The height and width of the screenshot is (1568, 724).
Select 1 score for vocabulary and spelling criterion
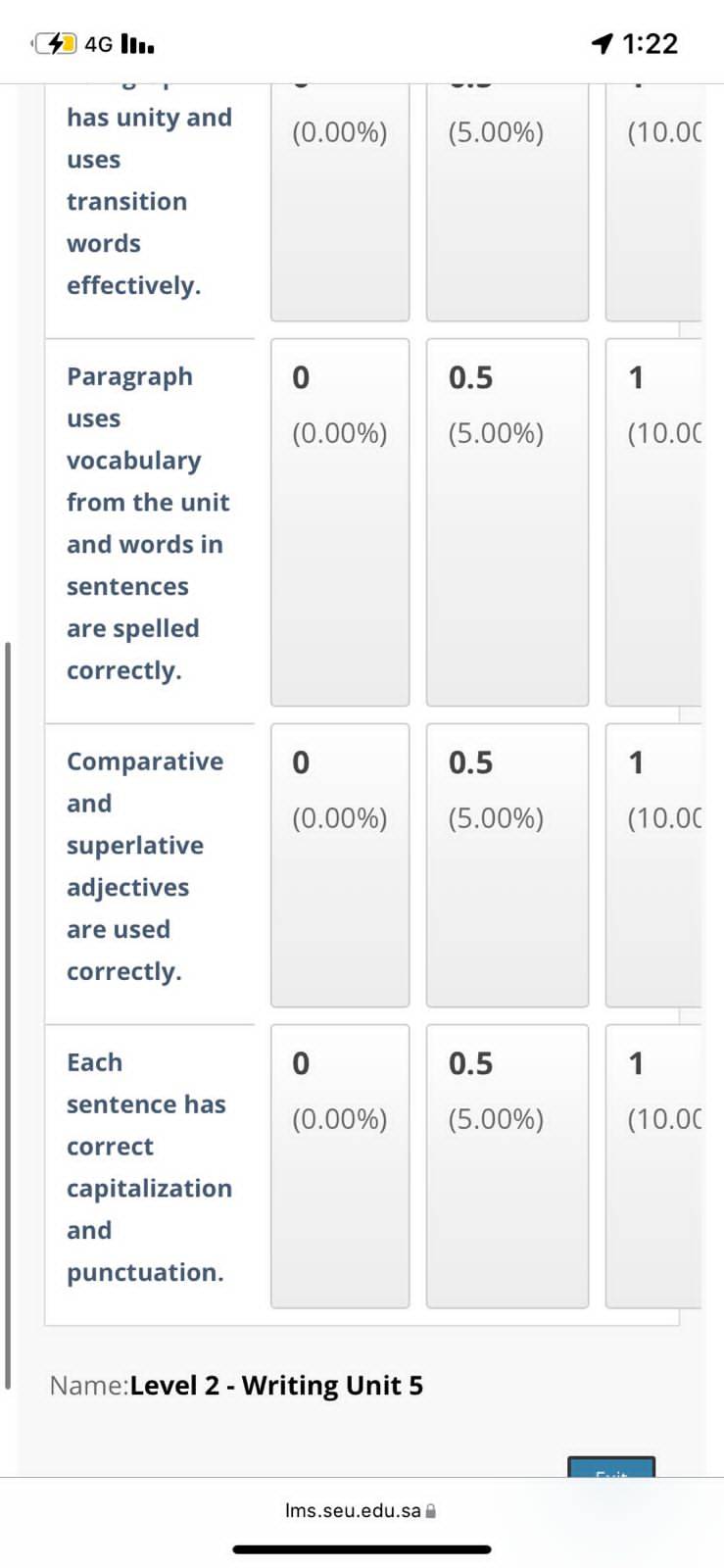click(x=653, y=521)
